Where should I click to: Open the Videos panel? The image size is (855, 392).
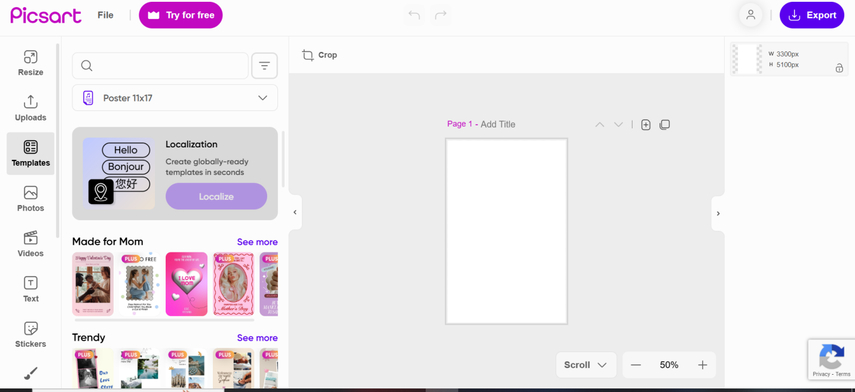(x=31, y=244)
